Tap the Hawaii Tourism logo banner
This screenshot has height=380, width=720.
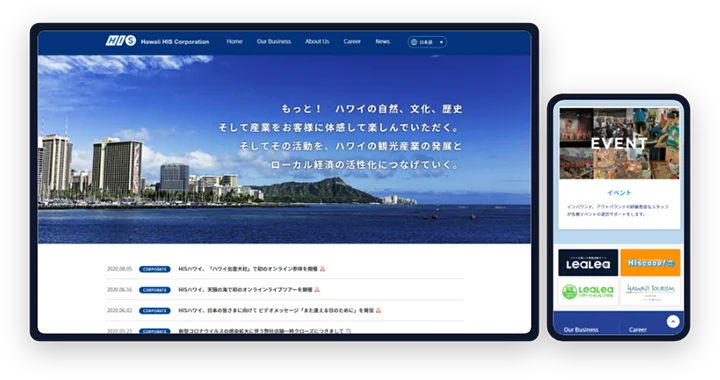[650, 292]
